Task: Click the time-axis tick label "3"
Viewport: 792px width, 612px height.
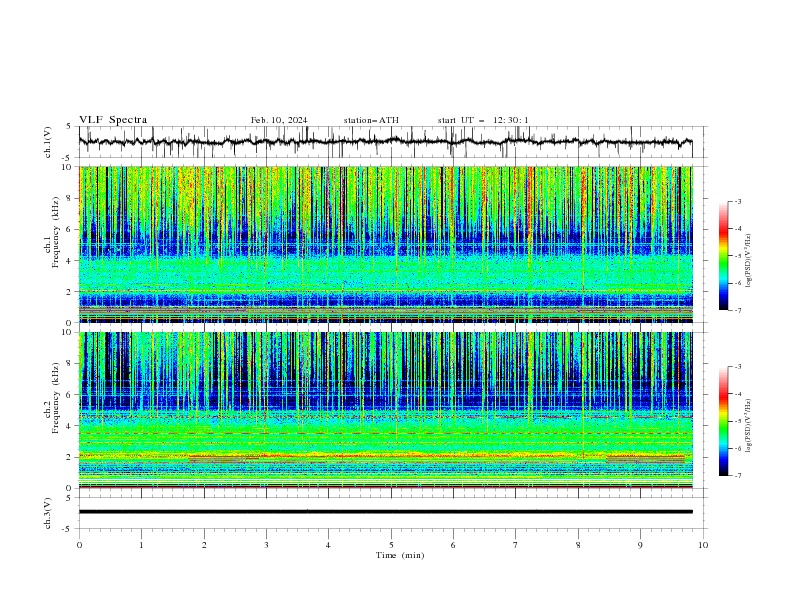Action: [x=266, y=545]
